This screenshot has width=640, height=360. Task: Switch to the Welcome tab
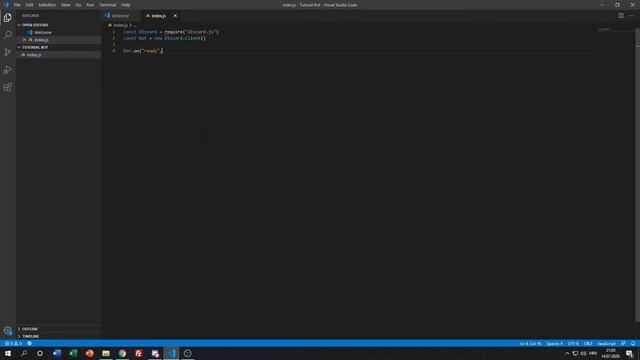point(120,16)
